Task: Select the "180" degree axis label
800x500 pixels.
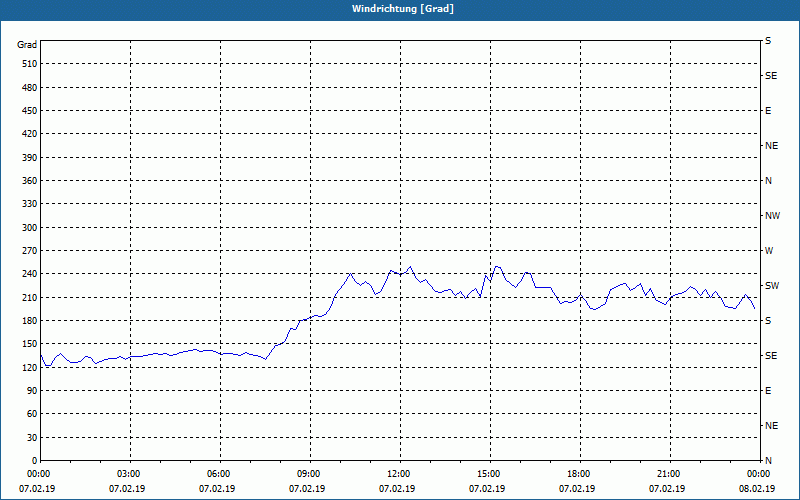Action: click(x=30, y=321)
